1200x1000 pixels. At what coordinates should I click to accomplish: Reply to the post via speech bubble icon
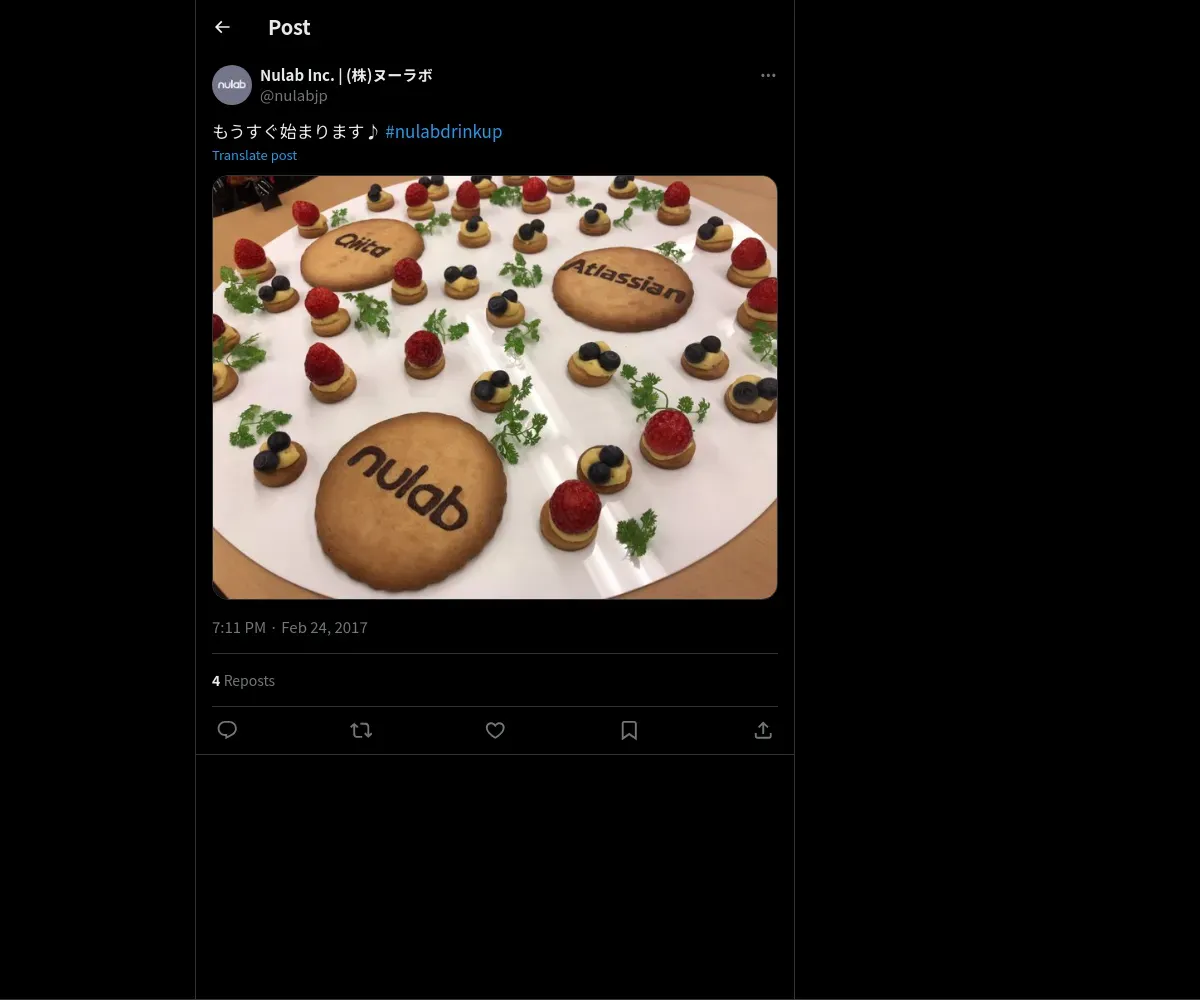point(227,730)
